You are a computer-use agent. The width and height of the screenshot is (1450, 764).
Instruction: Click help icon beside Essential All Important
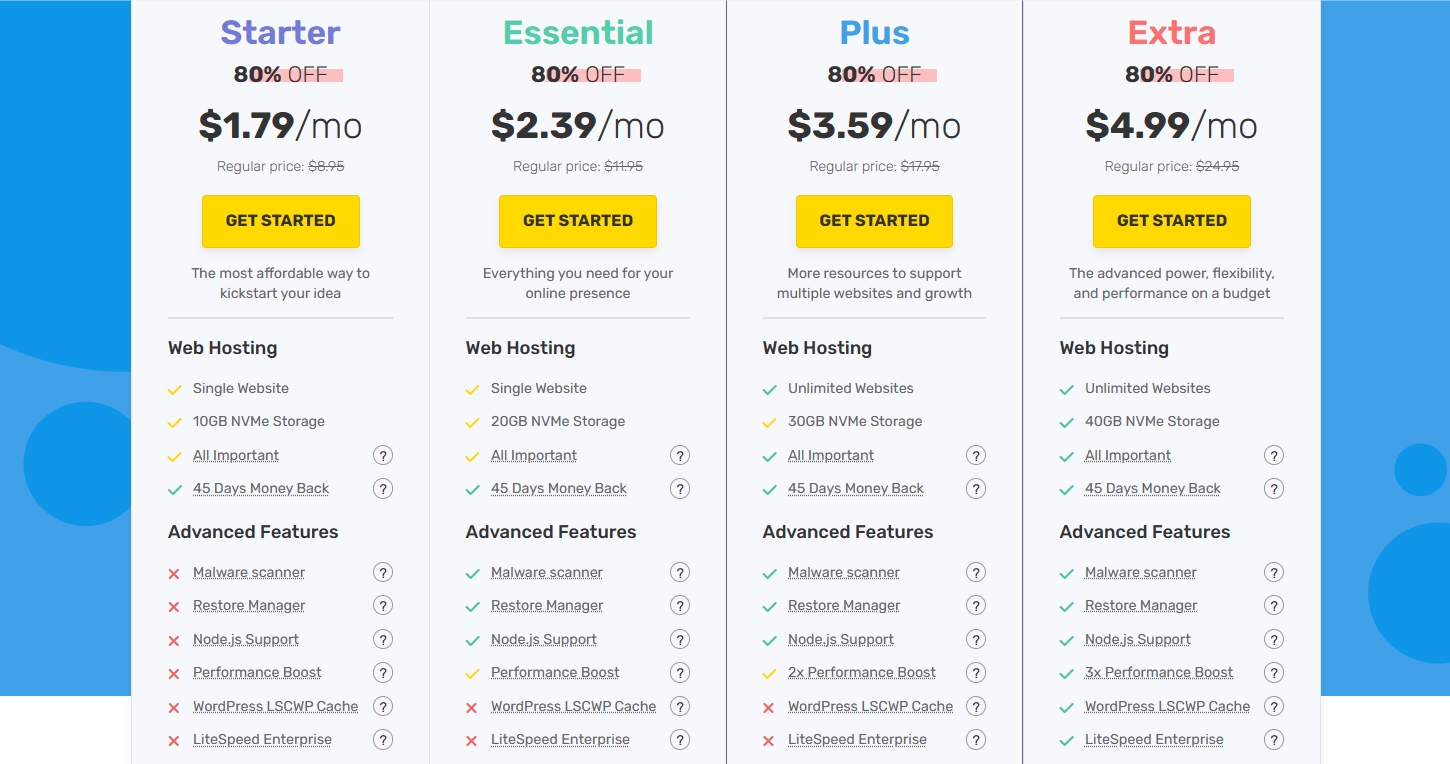[680, 456]
